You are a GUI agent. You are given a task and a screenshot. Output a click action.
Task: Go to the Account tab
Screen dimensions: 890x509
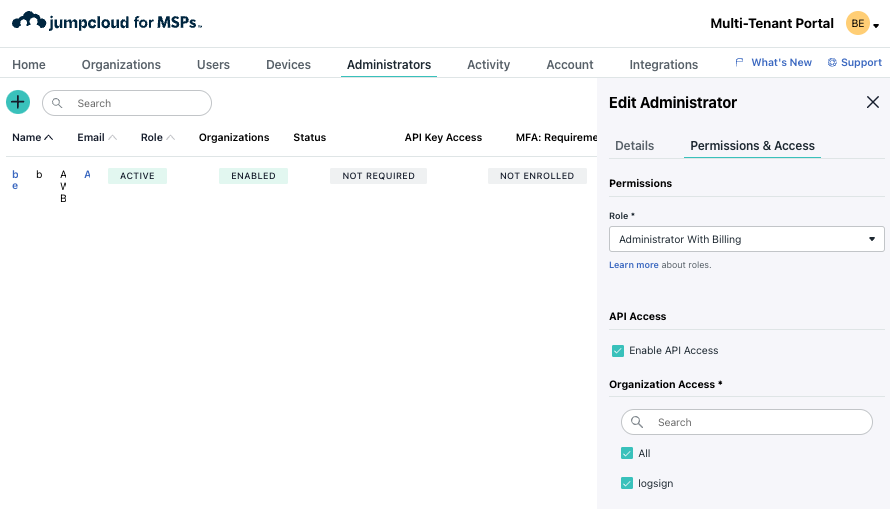click(569, 65)
